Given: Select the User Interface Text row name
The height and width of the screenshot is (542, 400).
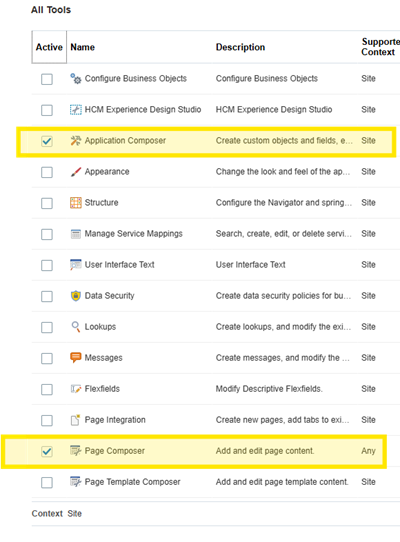Looking at the screenshot, I should tap(120, 265).
